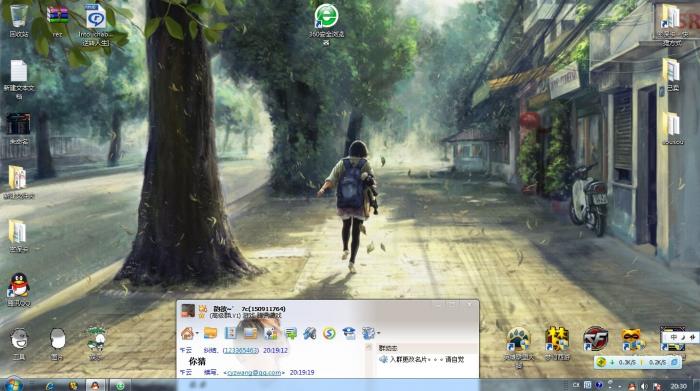Click the green message board icon
This screenshot has width=700, height=391.
click(291, 333)
